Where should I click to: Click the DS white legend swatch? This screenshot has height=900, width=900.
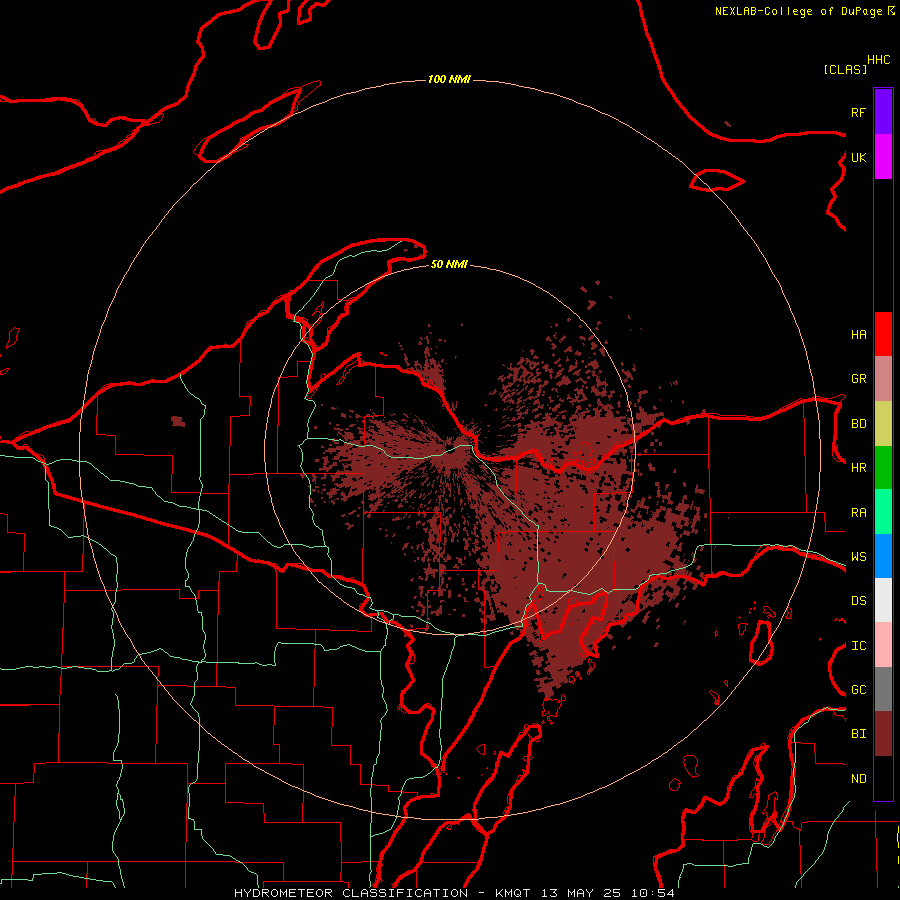[x=883, y=600]
